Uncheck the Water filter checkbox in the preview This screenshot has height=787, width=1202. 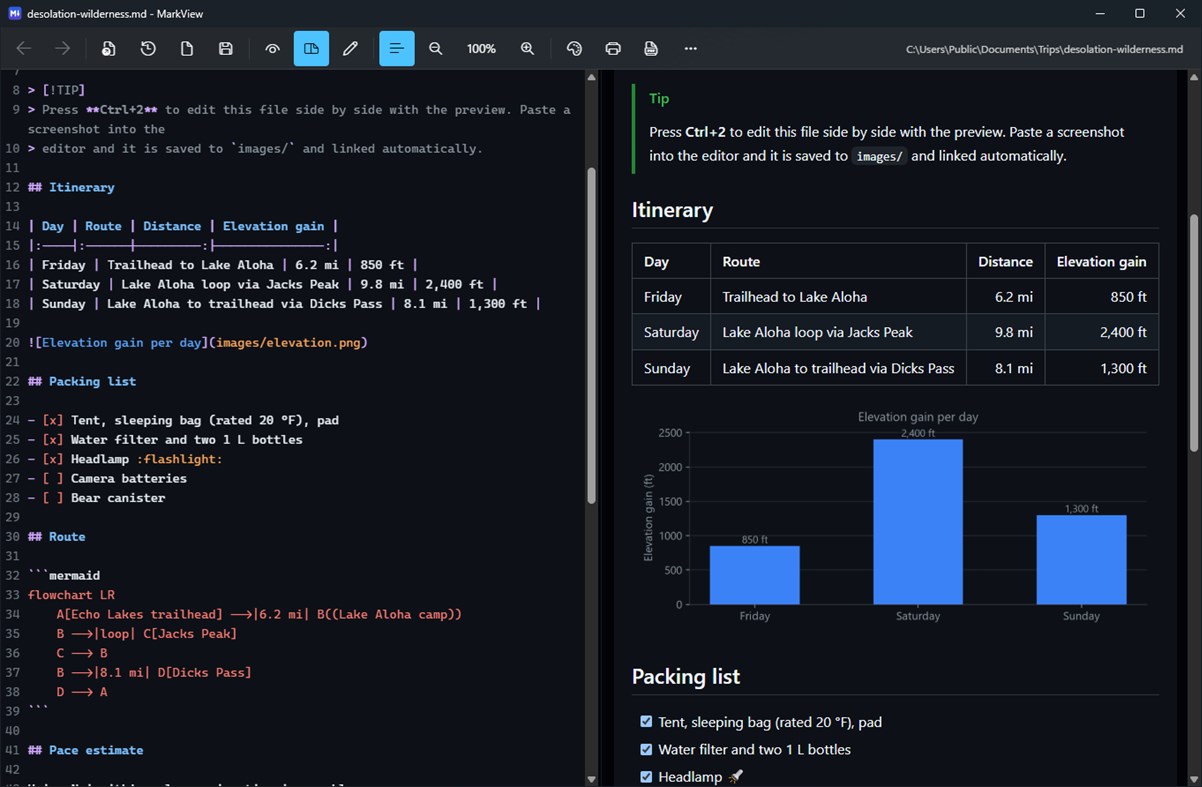(x=646, y=749)
